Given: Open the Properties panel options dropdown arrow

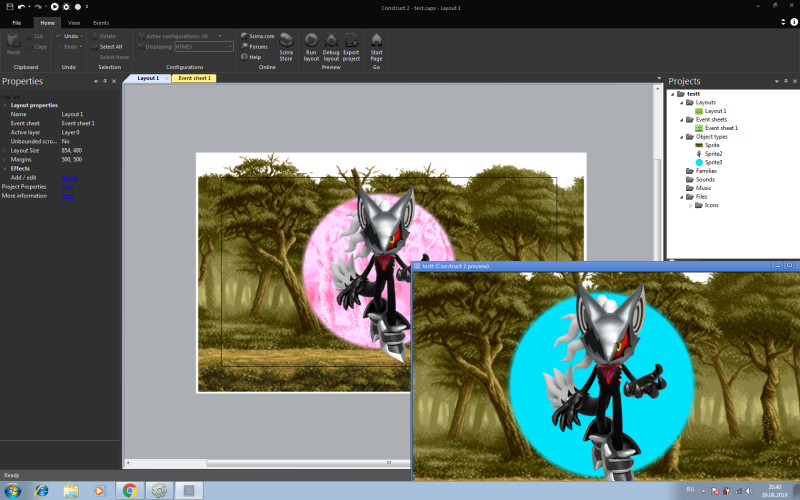Looking at the screenshot, I should coord(95,81).
